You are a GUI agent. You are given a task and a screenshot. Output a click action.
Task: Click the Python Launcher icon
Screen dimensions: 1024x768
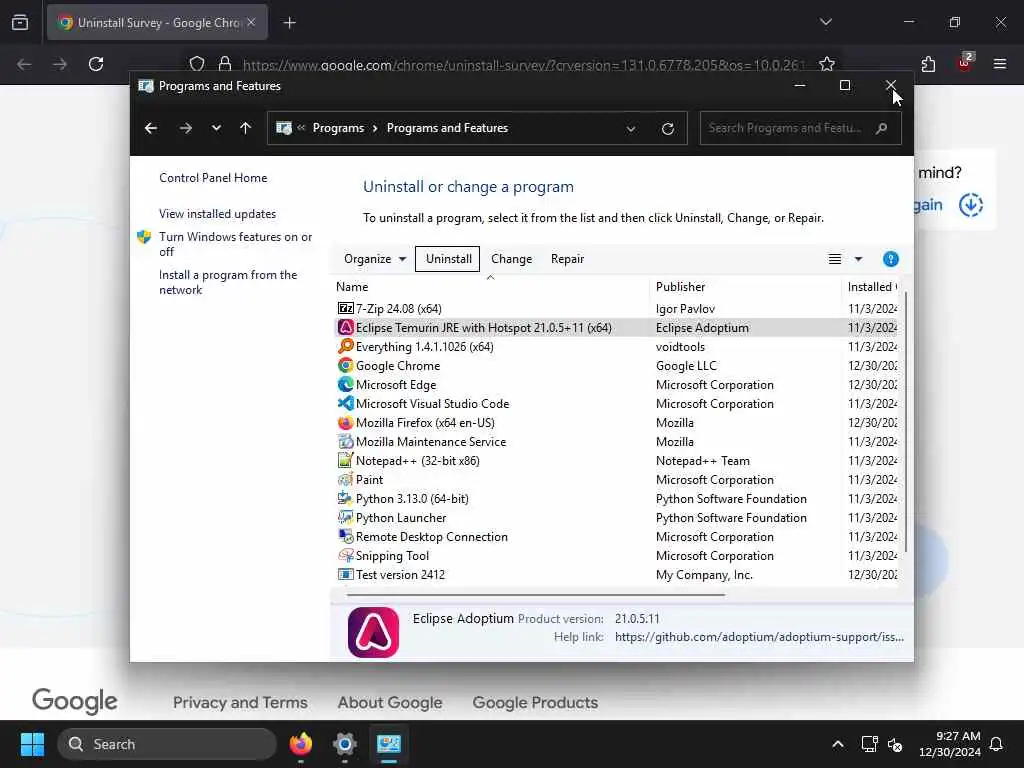coord(345,517)
